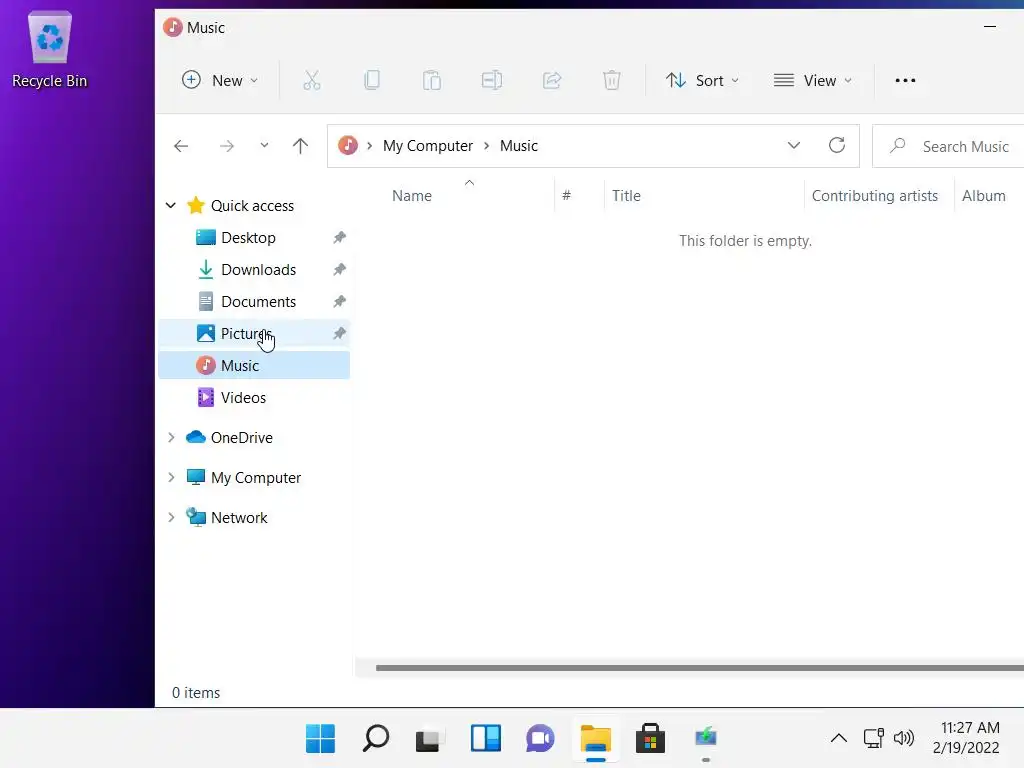The height and width of the screenshot is (768, 1024).
Task: Go up one folder level arrow
Action: [300, 146]
